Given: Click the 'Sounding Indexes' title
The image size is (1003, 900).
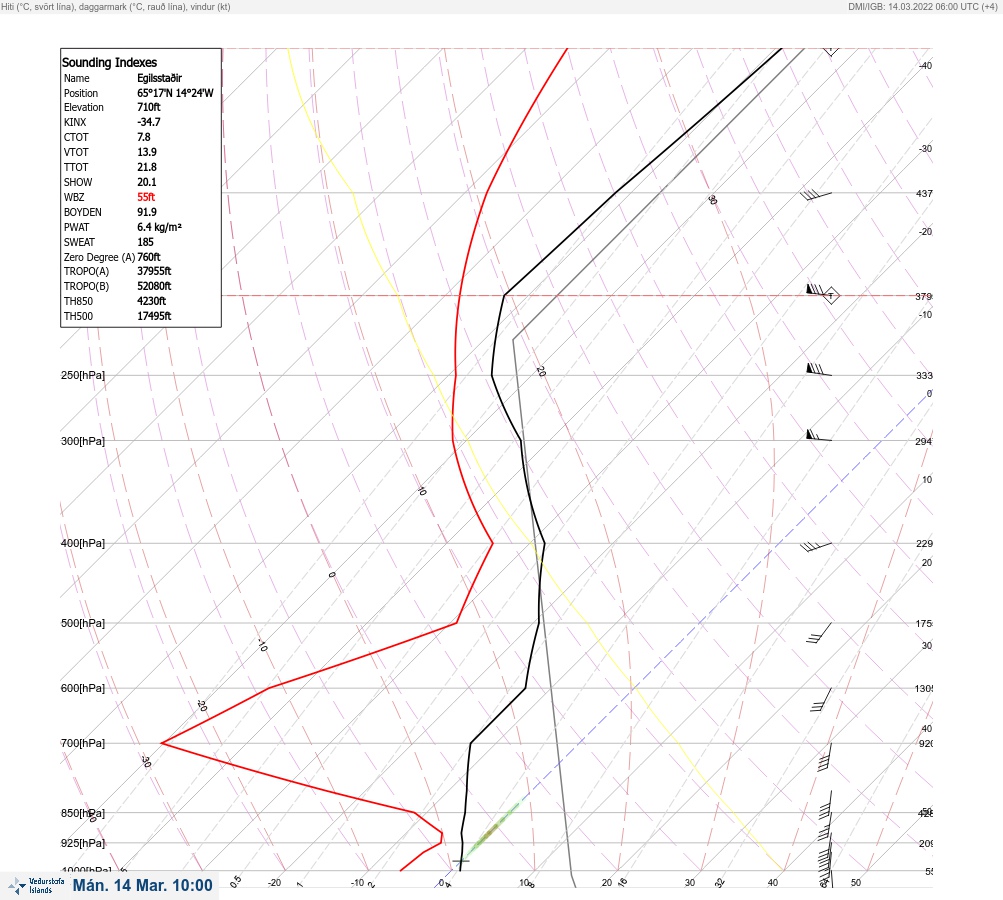Looking at the screenshot, I should [x=109, y=62].
